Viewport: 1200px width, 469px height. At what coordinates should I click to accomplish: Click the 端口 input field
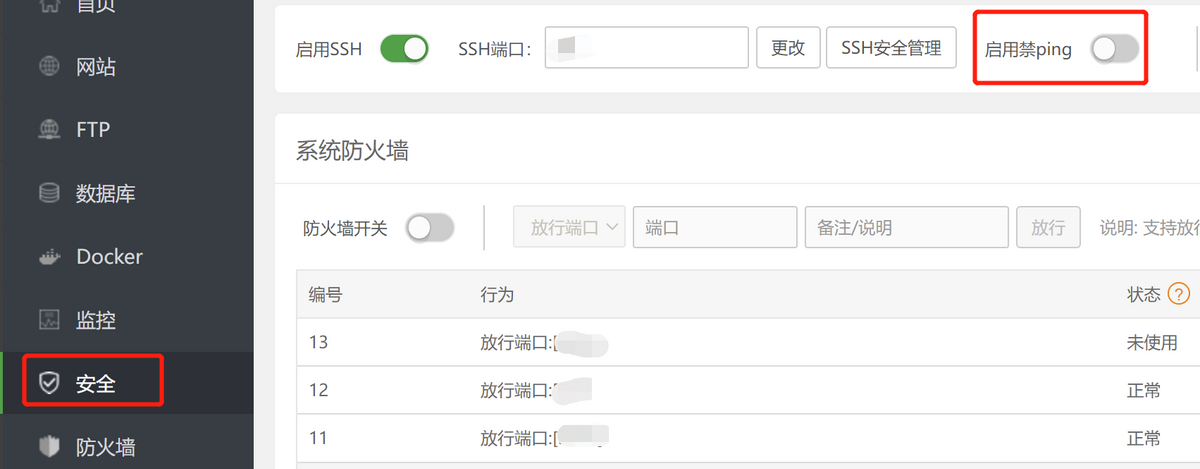[715, 228]
